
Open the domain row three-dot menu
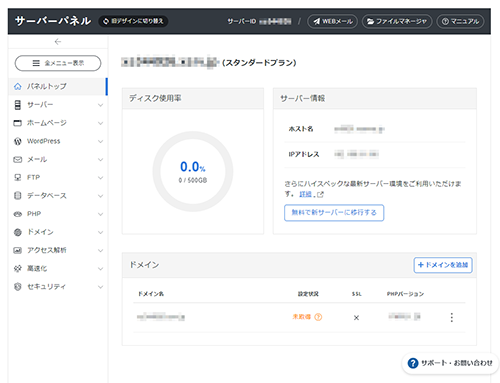click(452, 317)
